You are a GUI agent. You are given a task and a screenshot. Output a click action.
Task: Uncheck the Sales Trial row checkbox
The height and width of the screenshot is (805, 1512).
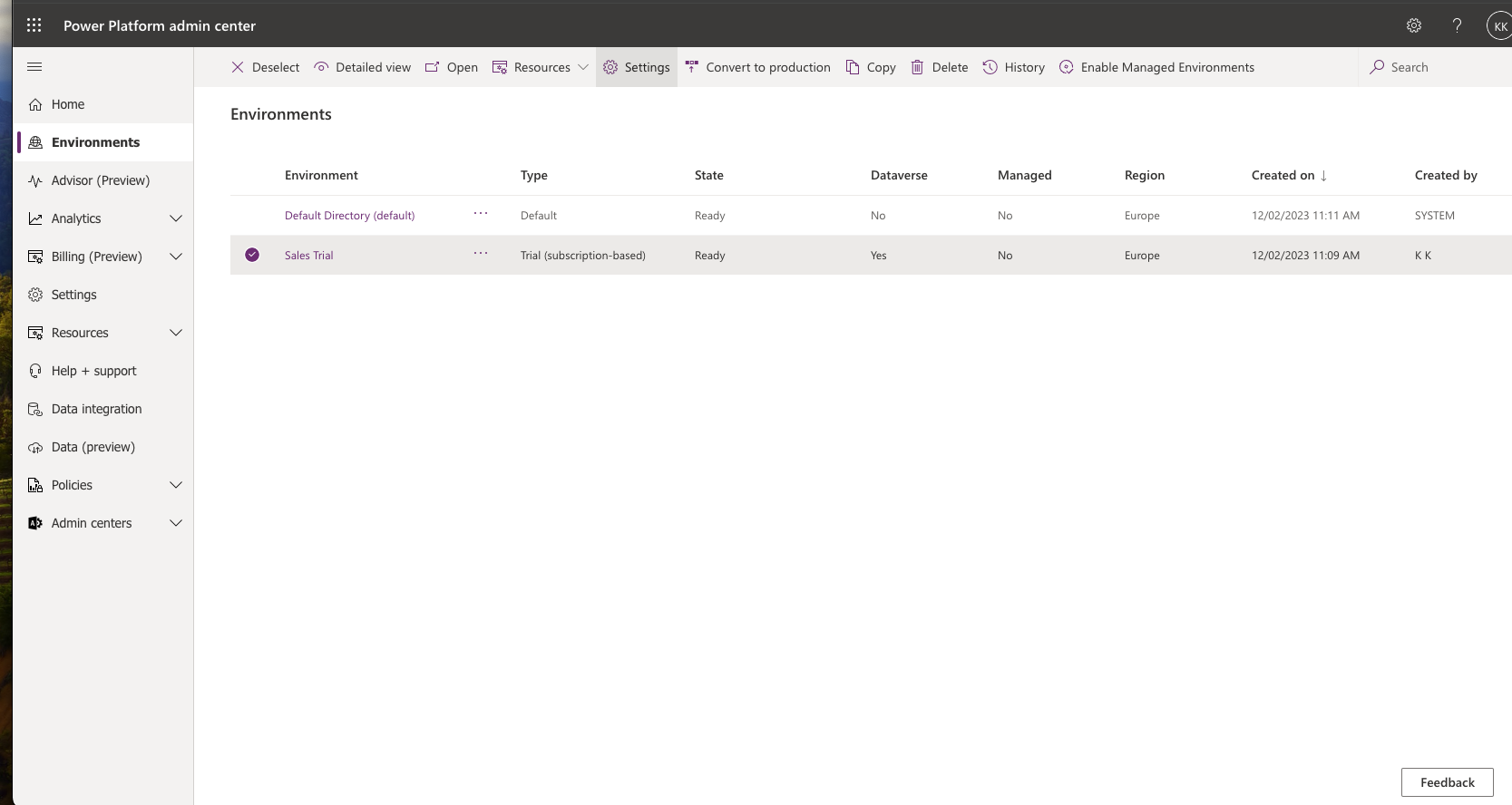252,255
